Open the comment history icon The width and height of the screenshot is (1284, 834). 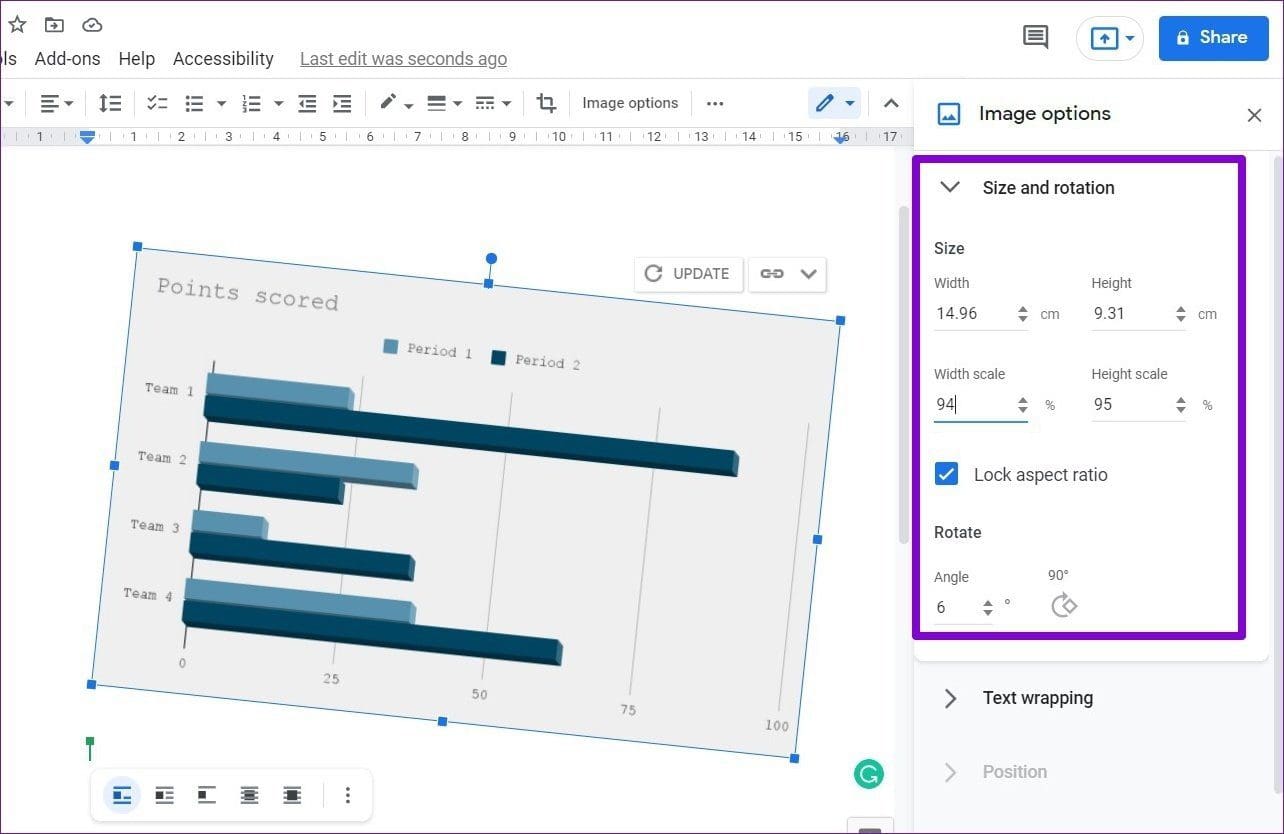(1035, 38)
